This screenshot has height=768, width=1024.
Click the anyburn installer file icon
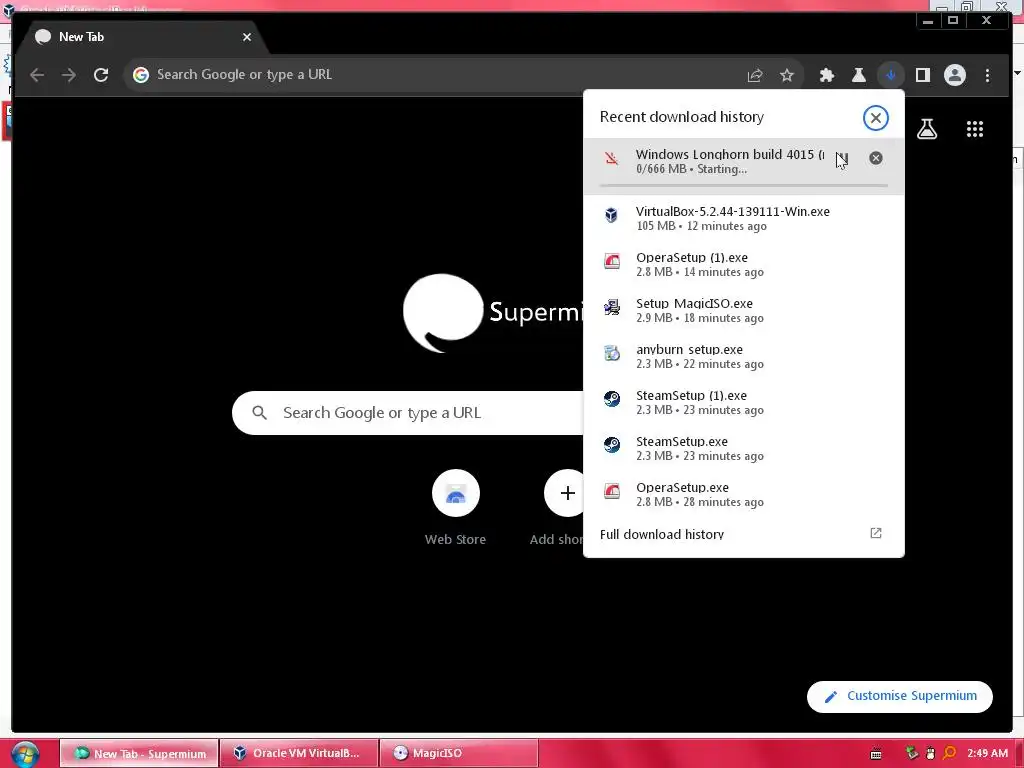(611, 353)
